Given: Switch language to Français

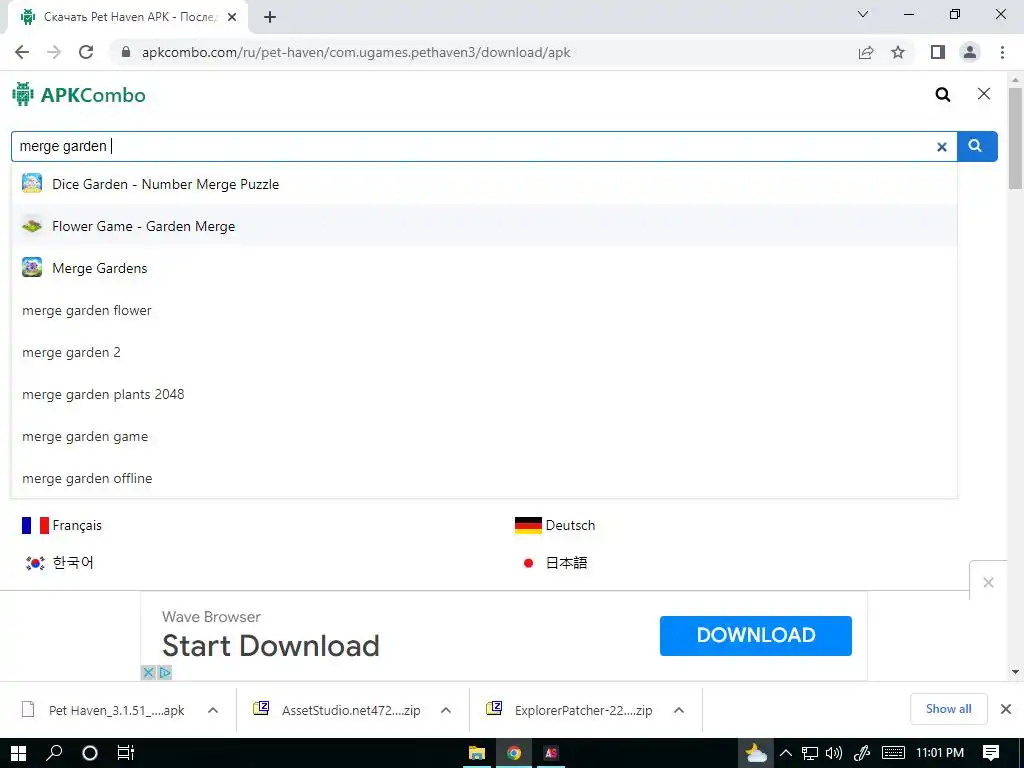Looking at the screenshot, I should 77,525.
